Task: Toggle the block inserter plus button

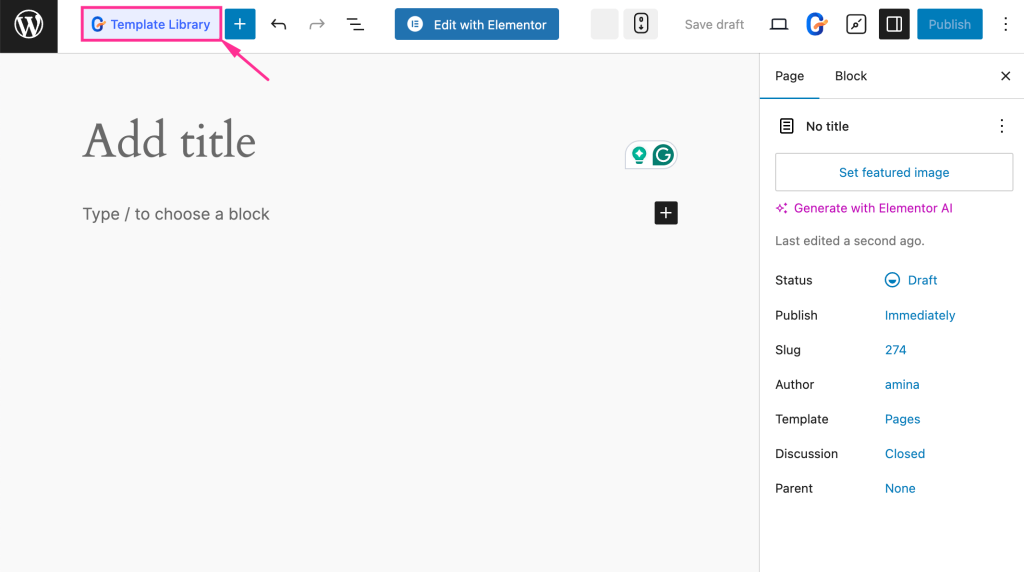Action: pos(240,24)
